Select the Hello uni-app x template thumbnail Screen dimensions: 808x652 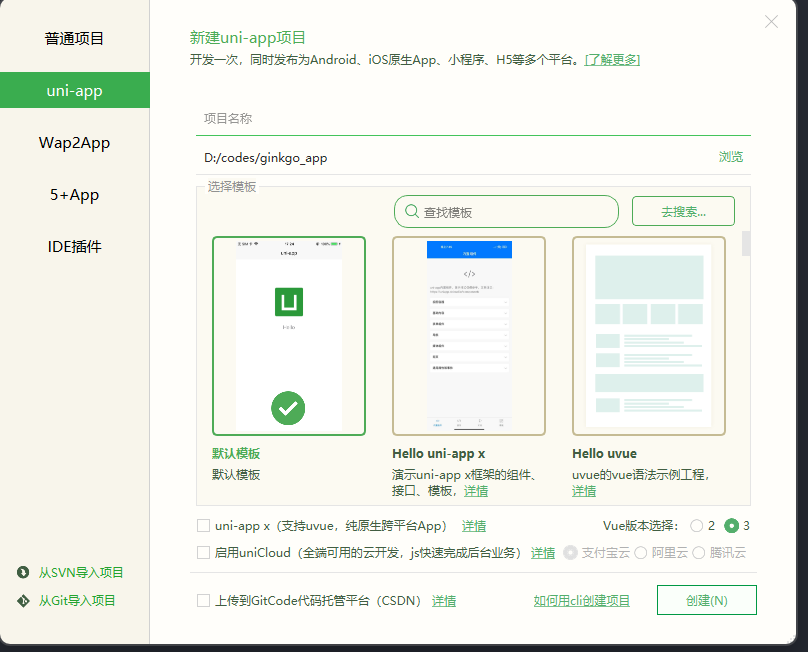tap(468, 336)
